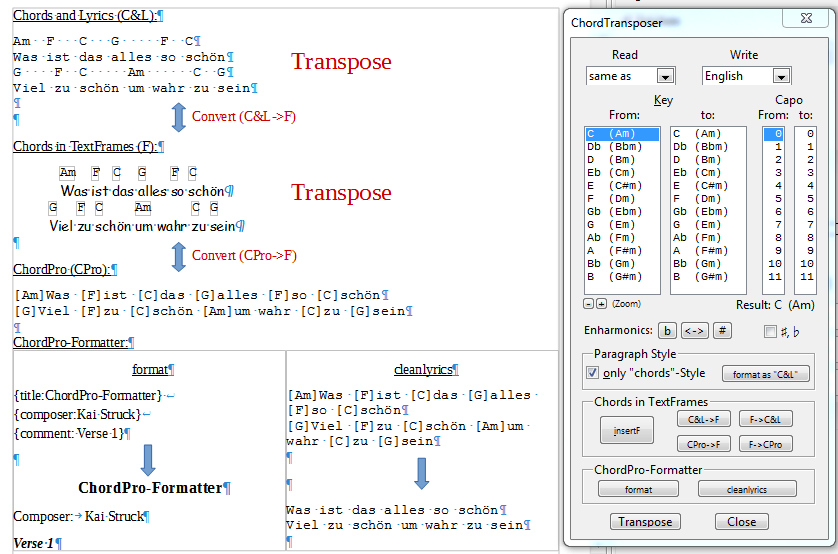Select 'Db (Bbm)' in From key list

[x=623, y=147]
